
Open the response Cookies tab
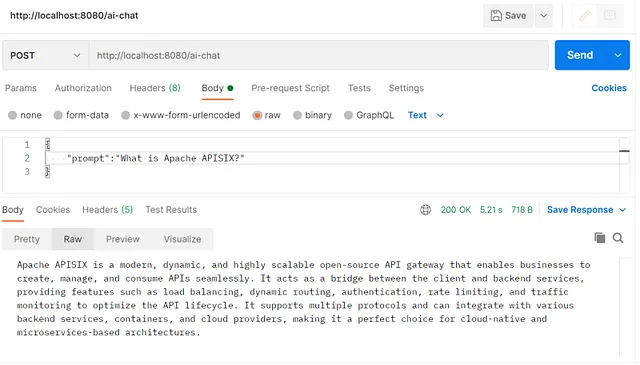(x=53, y=210)
